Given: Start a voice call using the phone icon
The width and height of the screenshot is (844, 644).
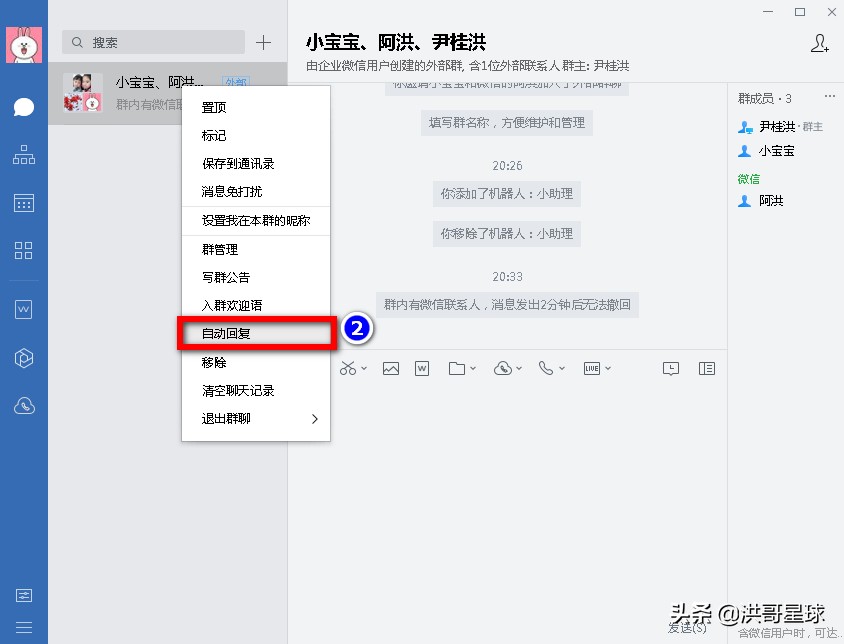Looking at the screenshot, I should pos(546,368).
